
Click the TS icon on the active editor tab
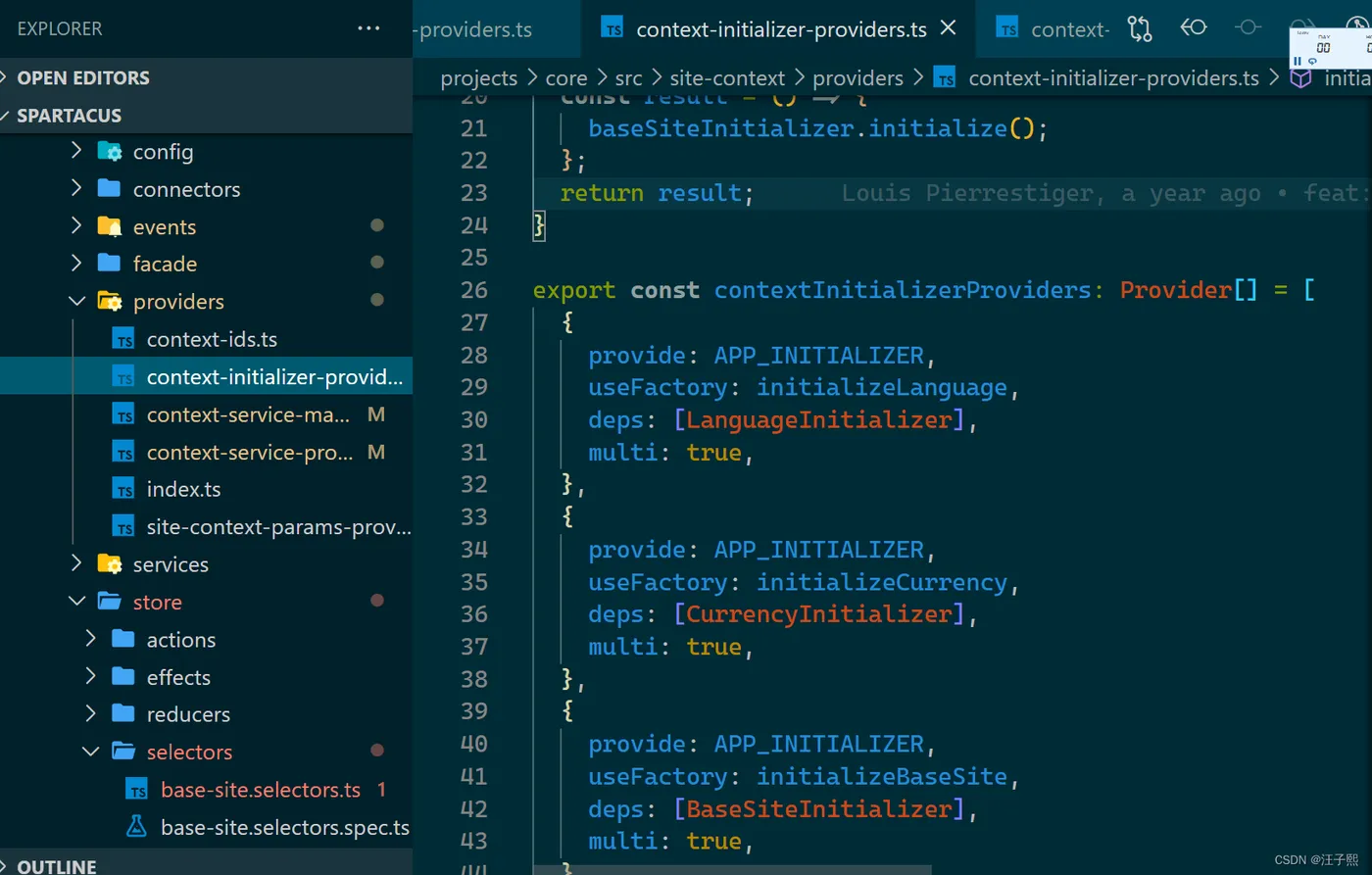[612, 28]
